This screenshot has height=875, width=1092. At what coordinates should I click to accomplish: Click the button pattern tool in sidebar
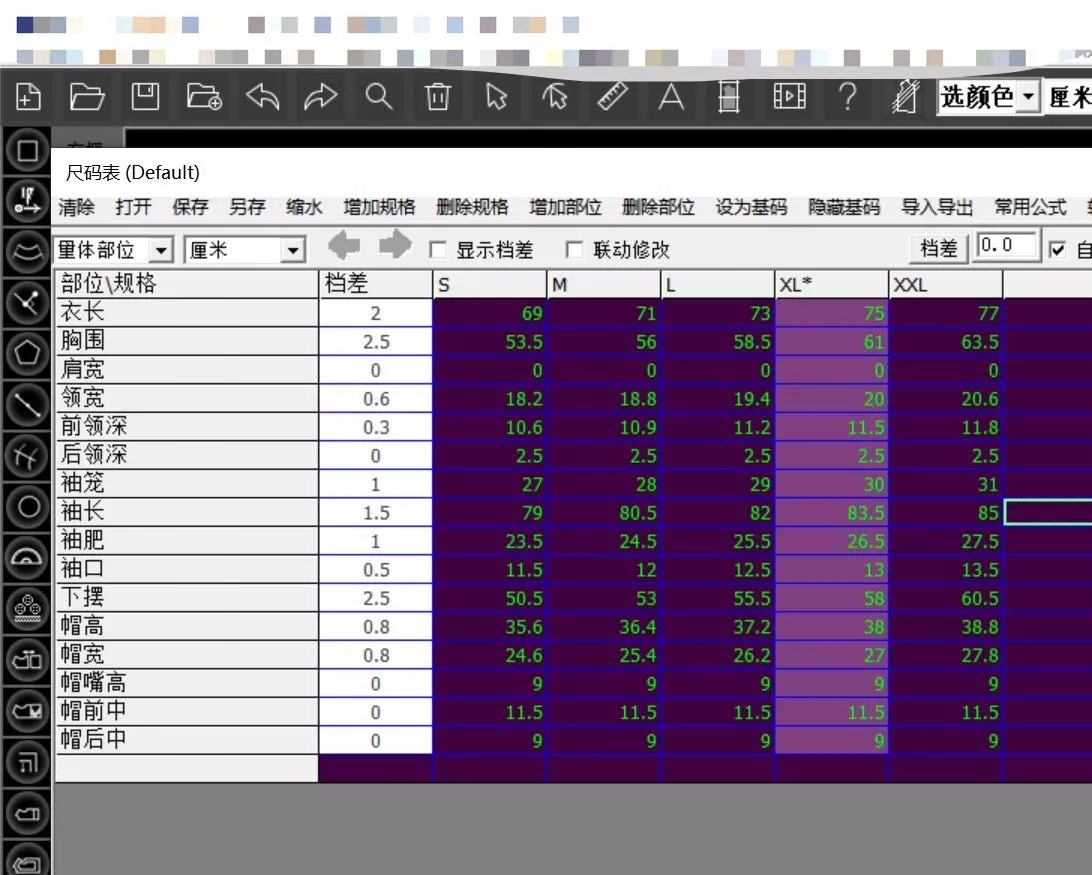point(27,608)
